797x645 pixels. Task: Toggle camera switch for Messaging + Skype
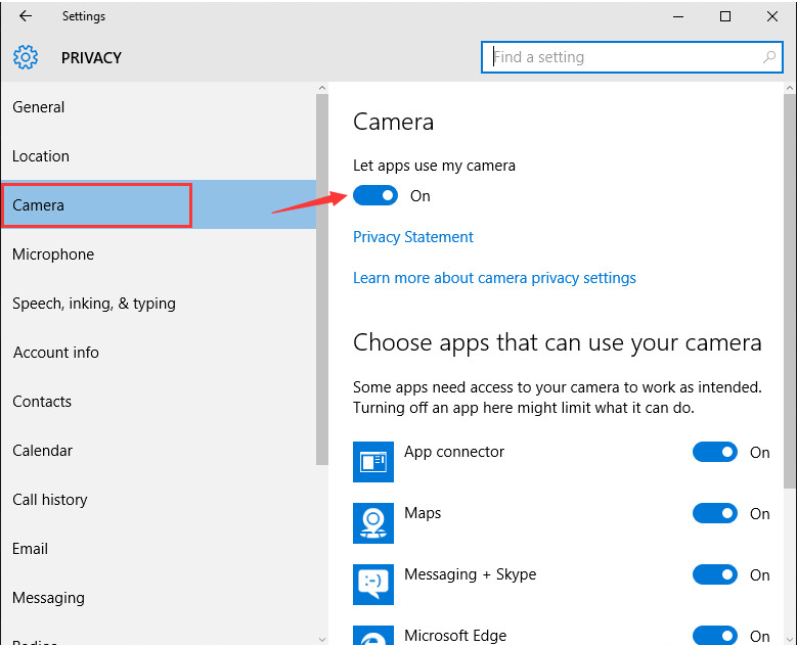point(715,574)
